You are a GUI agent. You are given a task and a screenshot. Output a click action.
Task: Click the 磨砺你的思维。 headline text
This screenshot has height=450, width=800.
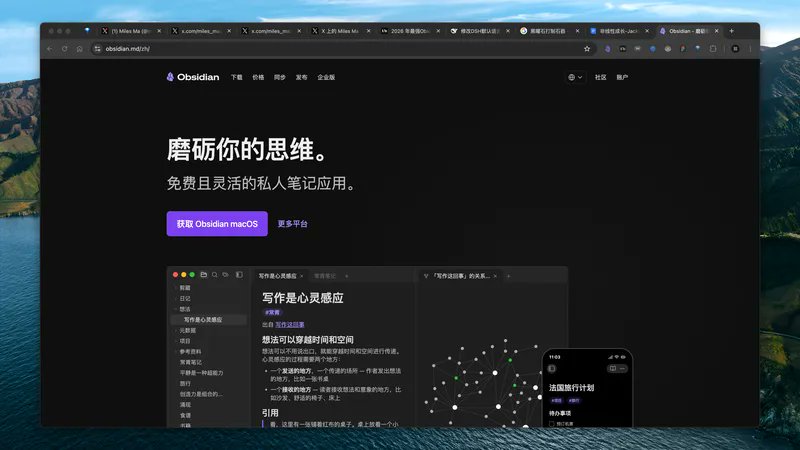(x=247, y=150)
